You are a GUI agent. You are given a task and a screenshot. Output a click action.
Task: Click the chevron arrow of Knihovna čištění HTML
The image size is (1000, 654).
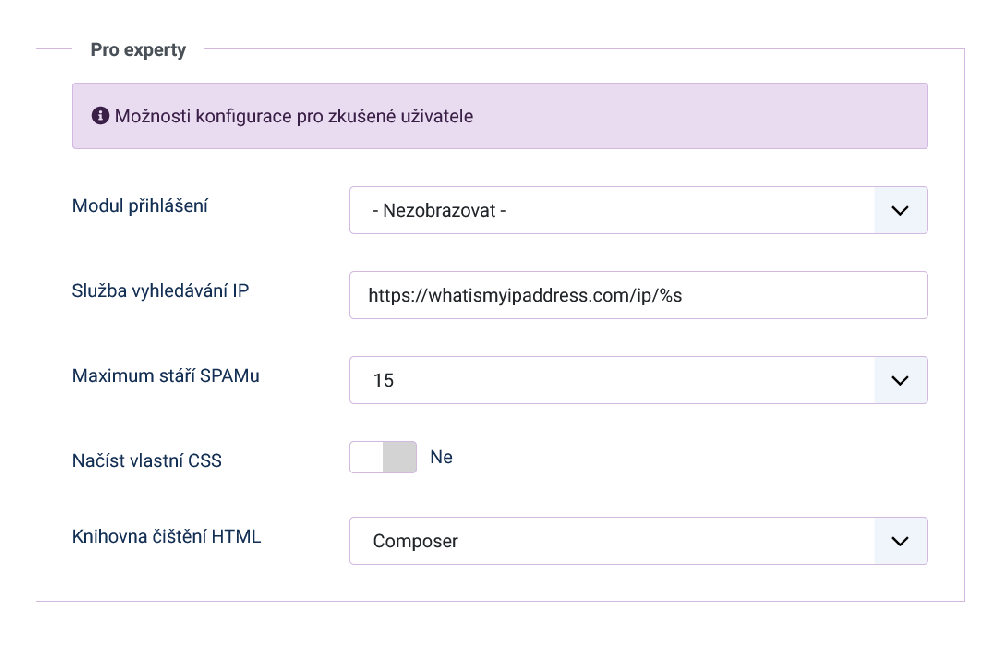[900, 541]
